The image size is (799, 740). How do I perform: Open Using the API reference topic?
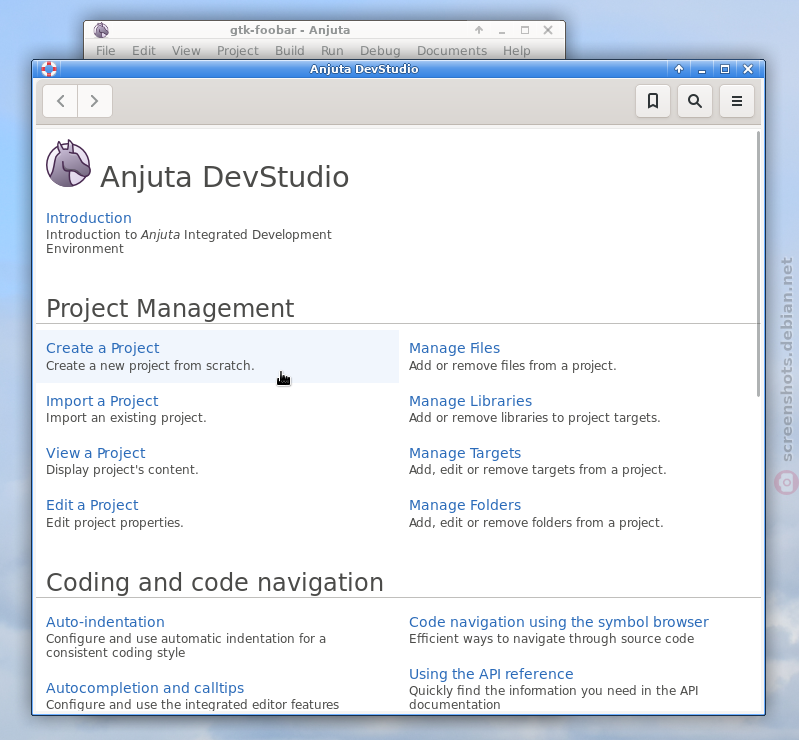point(491,674)
